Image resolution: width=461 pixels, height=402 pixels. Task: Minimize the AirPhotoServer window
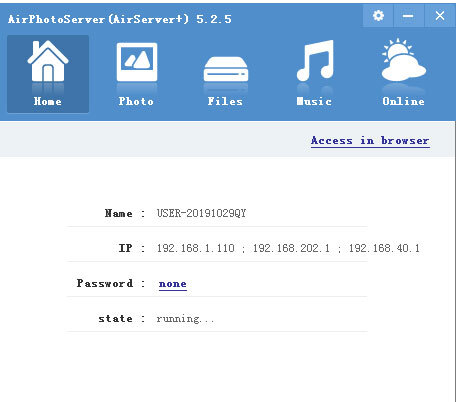[408, 16]
